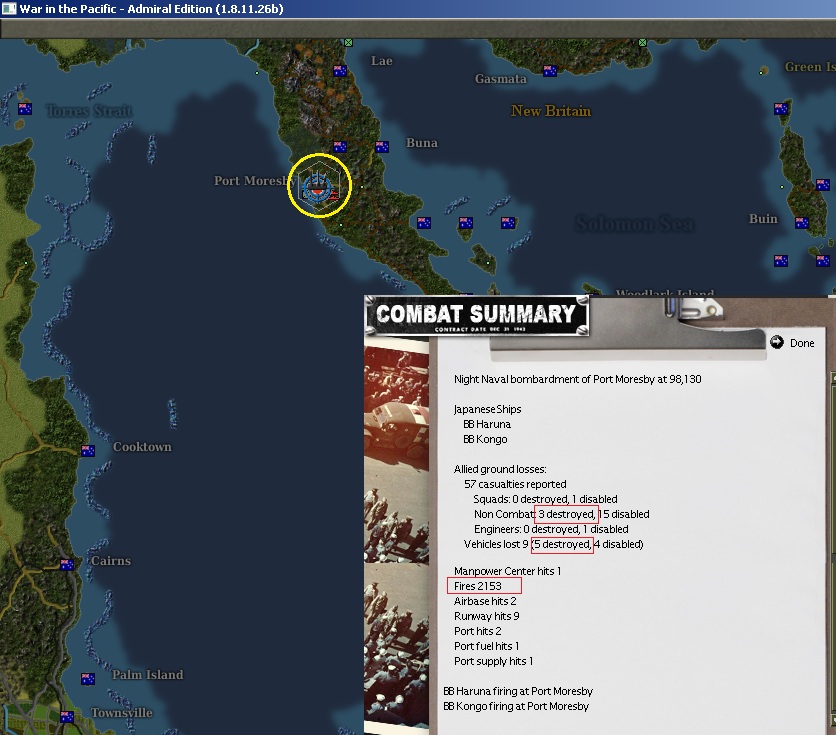Viewport: 836px width, 735px height.
Task: Click the New Britain region label
Action: coord(551,111)
